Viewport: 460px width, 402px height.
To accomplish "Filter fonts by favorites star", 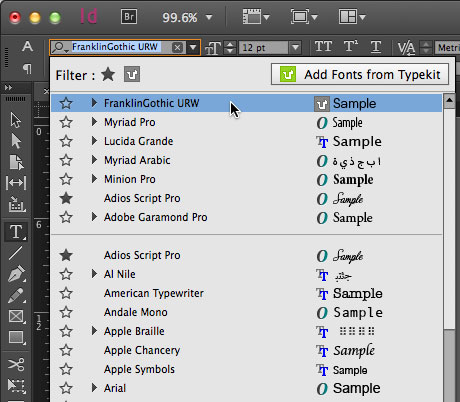I will (x=108, y=74).
